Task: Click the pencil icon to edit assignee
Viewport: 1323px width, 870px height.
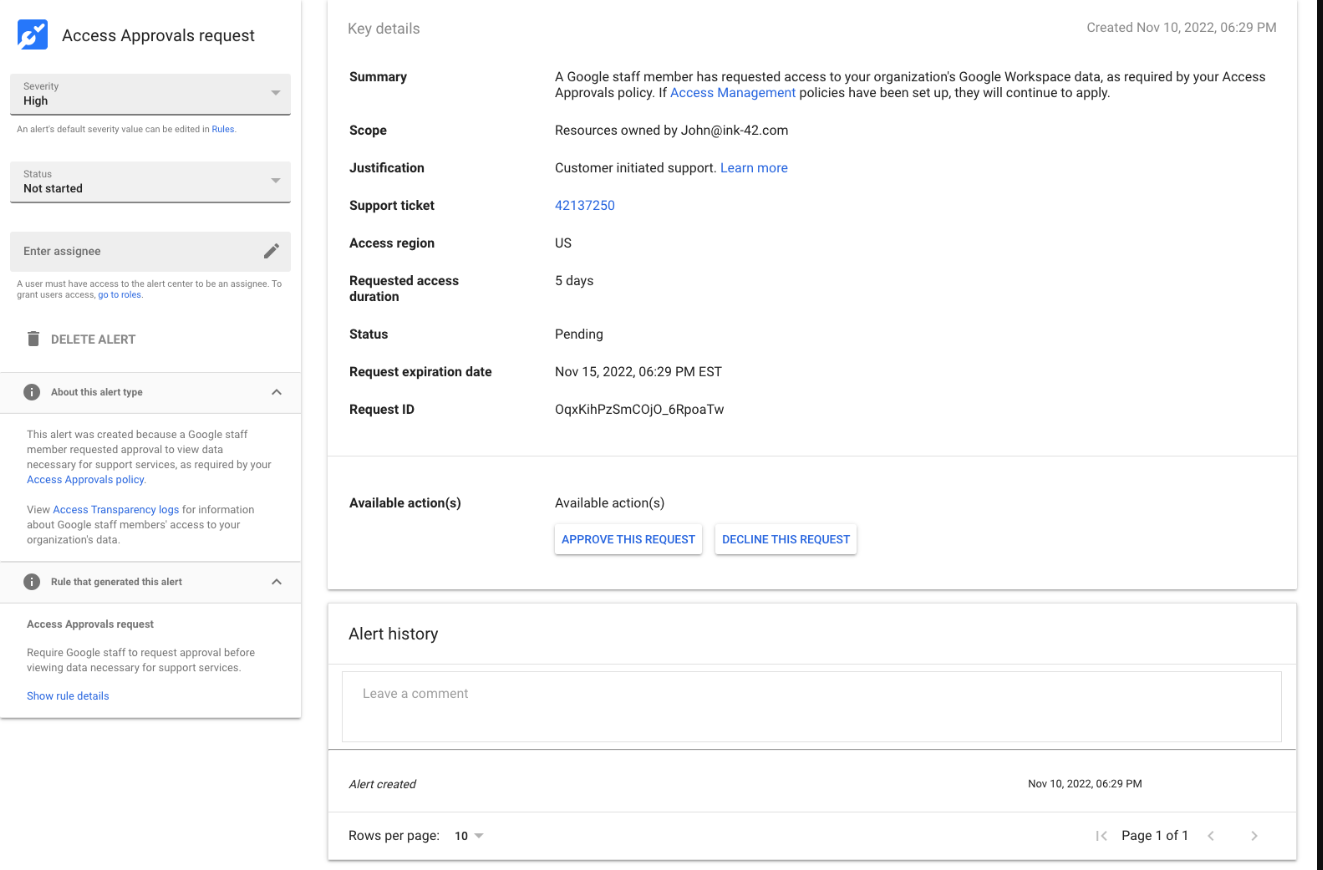Action: click(271, 251)
